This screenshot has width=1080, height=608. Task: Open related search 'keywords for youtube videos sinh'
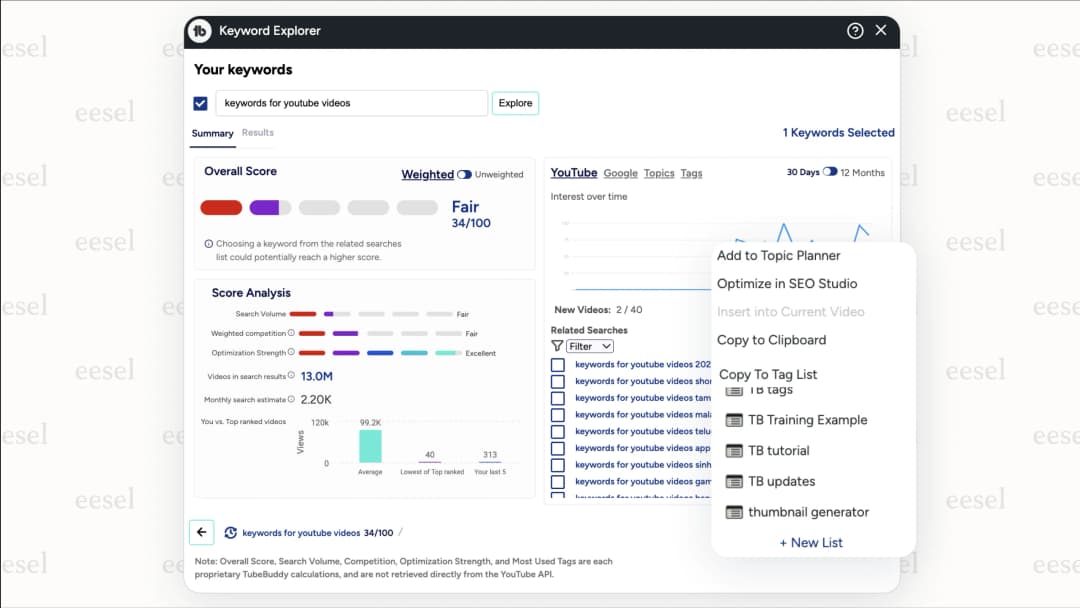click(643, 465)
